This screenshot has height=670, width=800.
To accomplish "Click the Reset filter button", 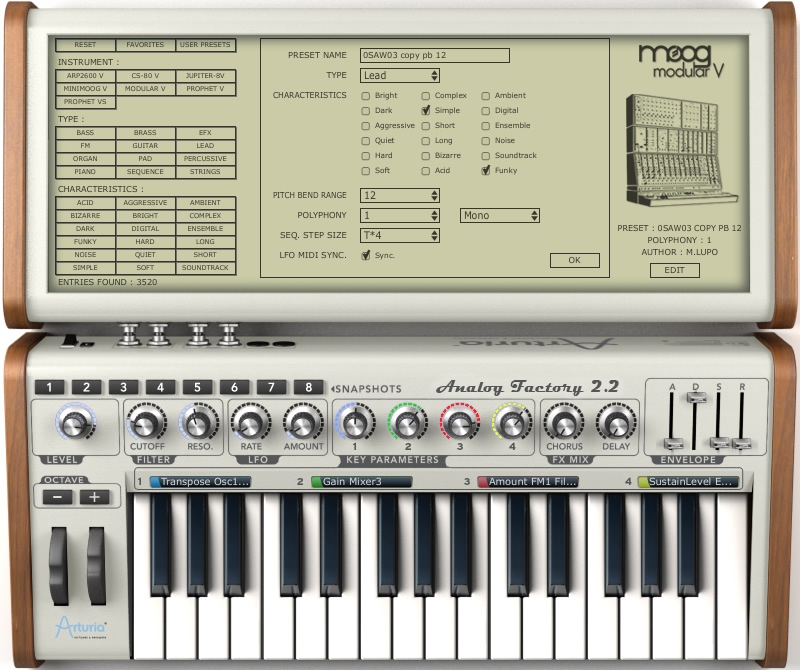I will (85, 45).
